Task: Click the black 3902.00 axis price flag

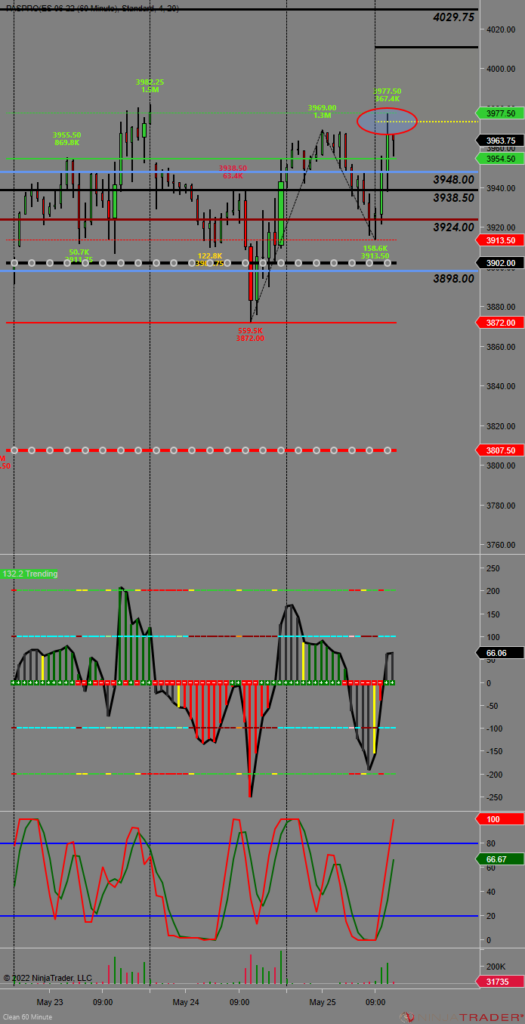Action: [501, 263]
